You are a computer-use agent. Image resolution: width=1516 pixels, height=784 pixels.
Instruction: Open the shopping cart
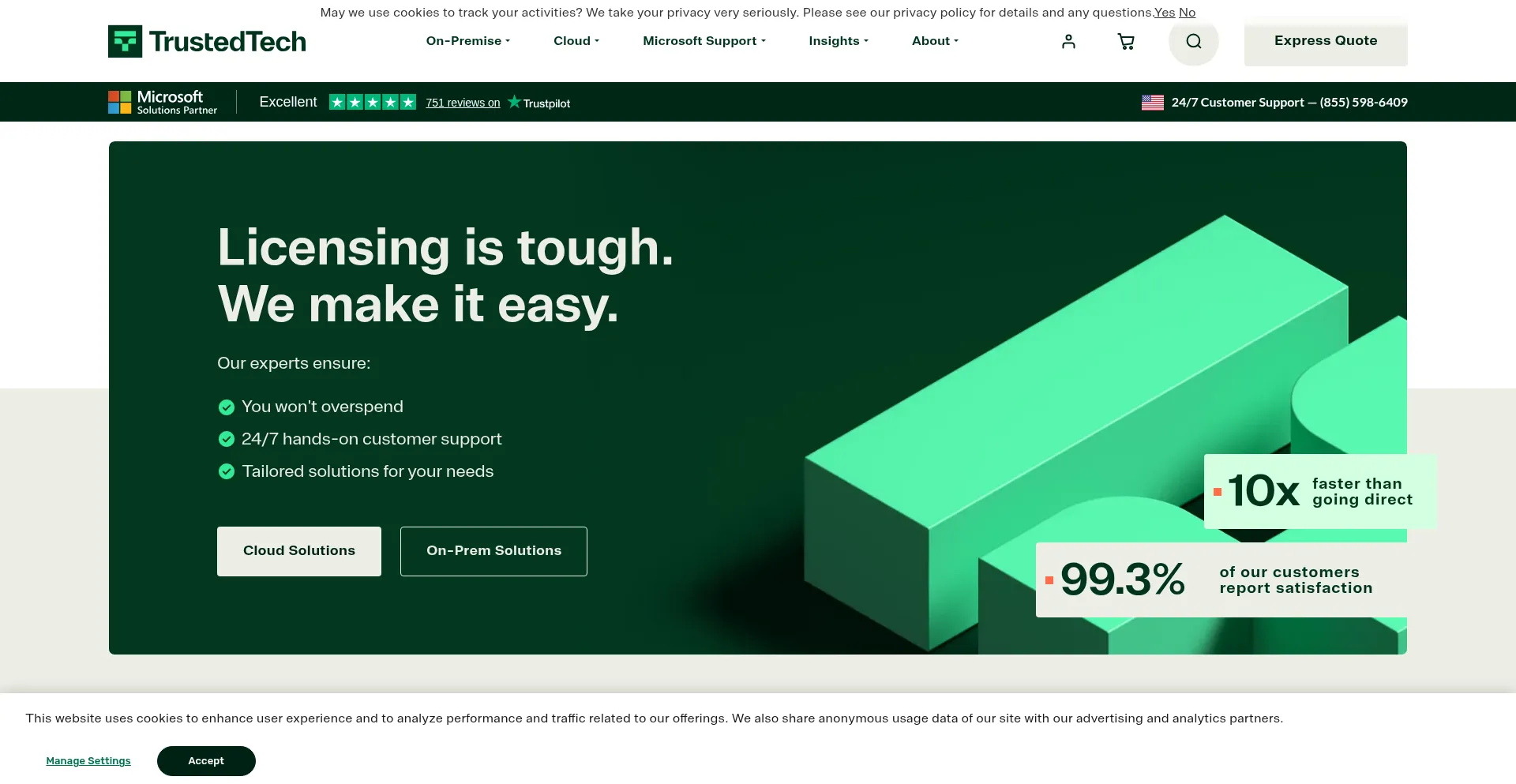tap(1125, 41)
